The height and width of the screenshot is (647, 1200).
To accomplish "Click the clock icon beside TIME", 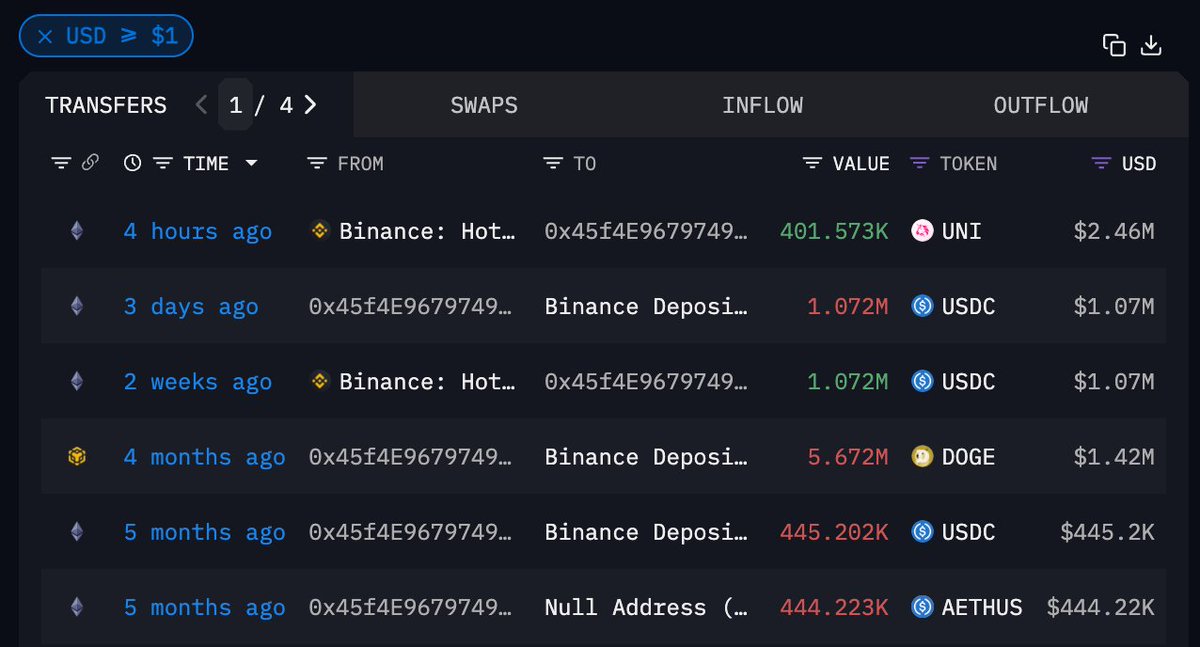I will tap(133, 163).
